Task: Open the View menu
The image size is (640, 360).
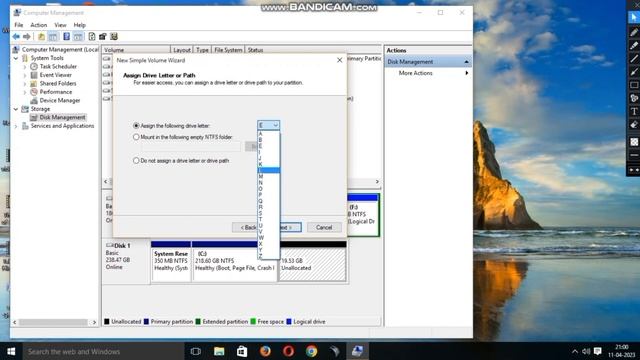Action: click(x=60, y=25)
